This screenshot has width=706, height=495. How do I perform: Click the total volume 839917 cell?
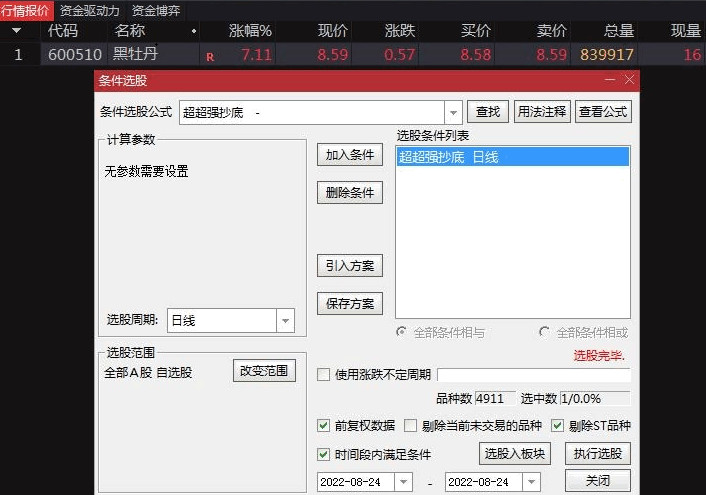[x=606, y=55]
